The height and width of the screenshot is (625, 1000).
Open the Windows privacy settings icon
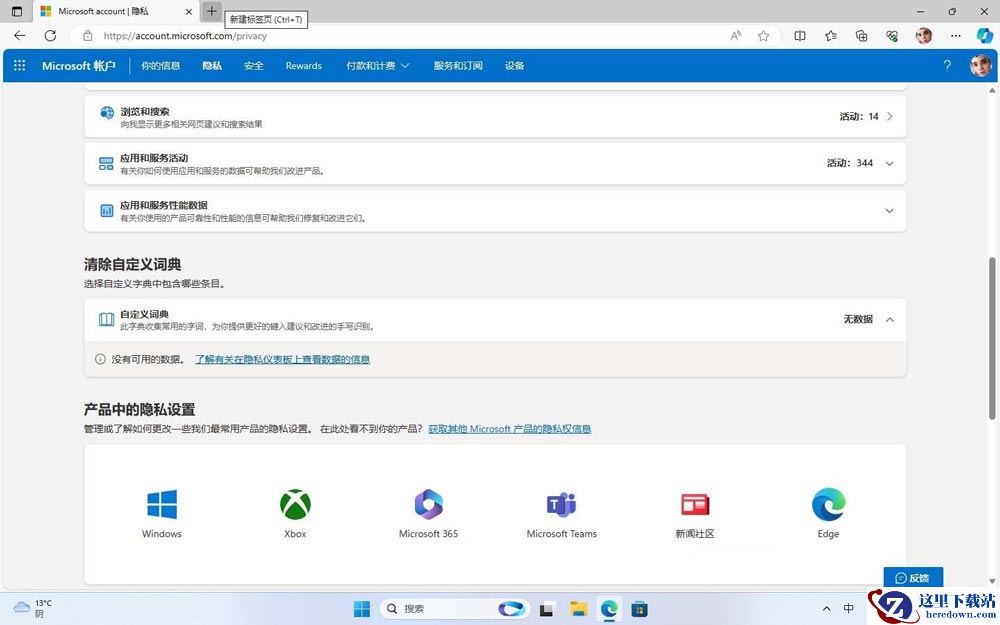161,504
